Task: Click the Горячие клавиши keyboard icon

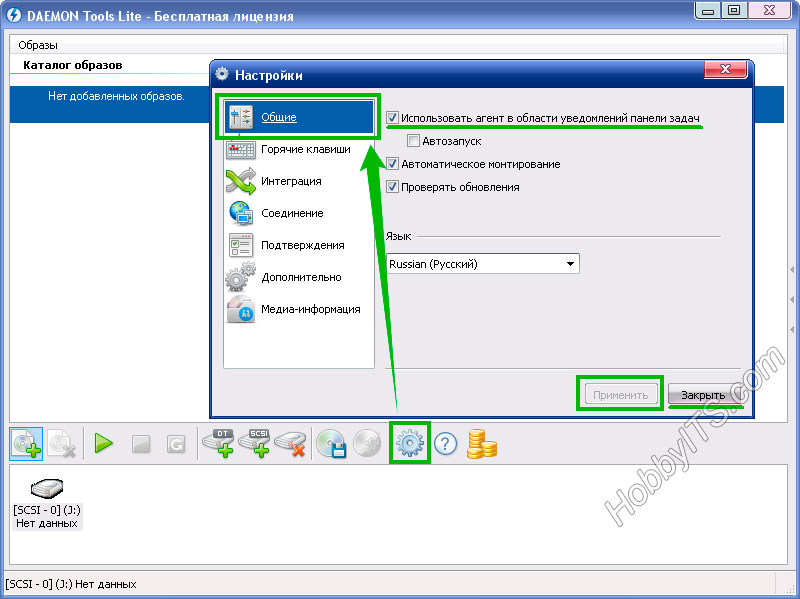Action: point(241,150)
